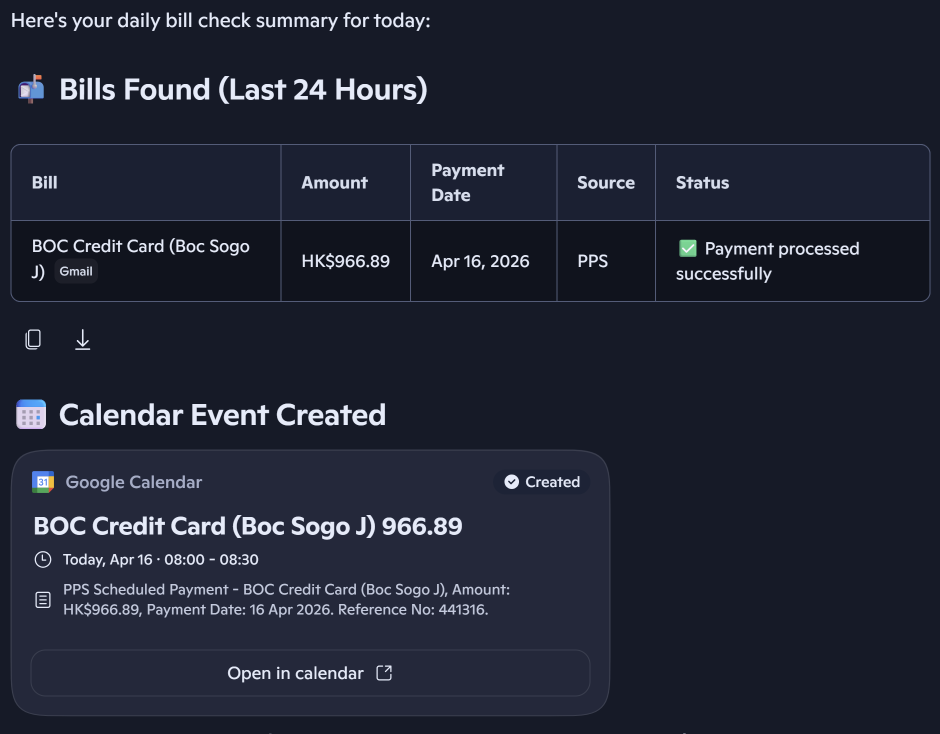Screen dimensions: 940x734
Task: Open the Gmail source badge
Action: (x=76, y=272)
